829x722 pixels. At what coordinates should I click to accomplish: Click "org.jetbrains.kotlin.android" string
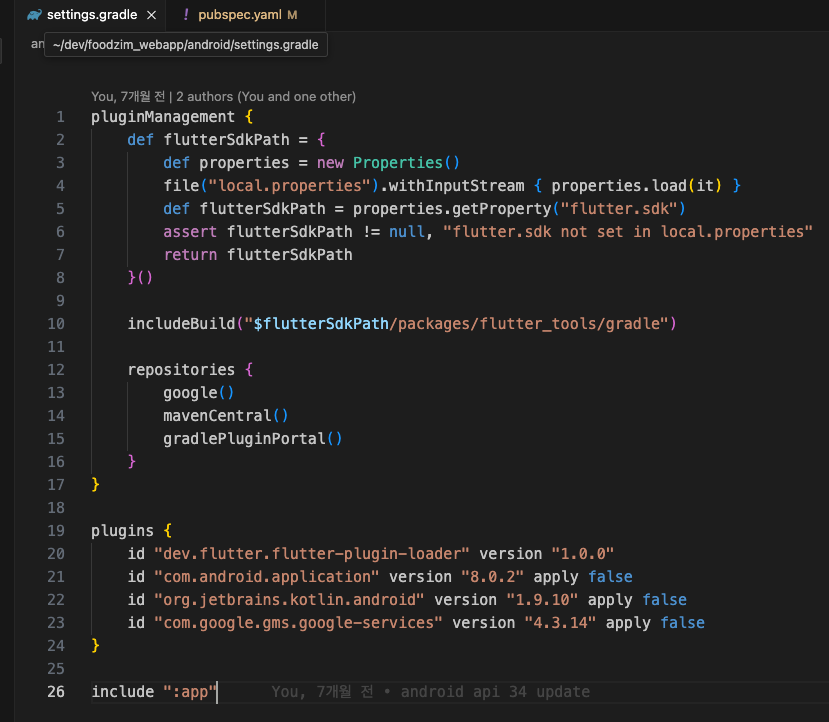pos(289,600)
